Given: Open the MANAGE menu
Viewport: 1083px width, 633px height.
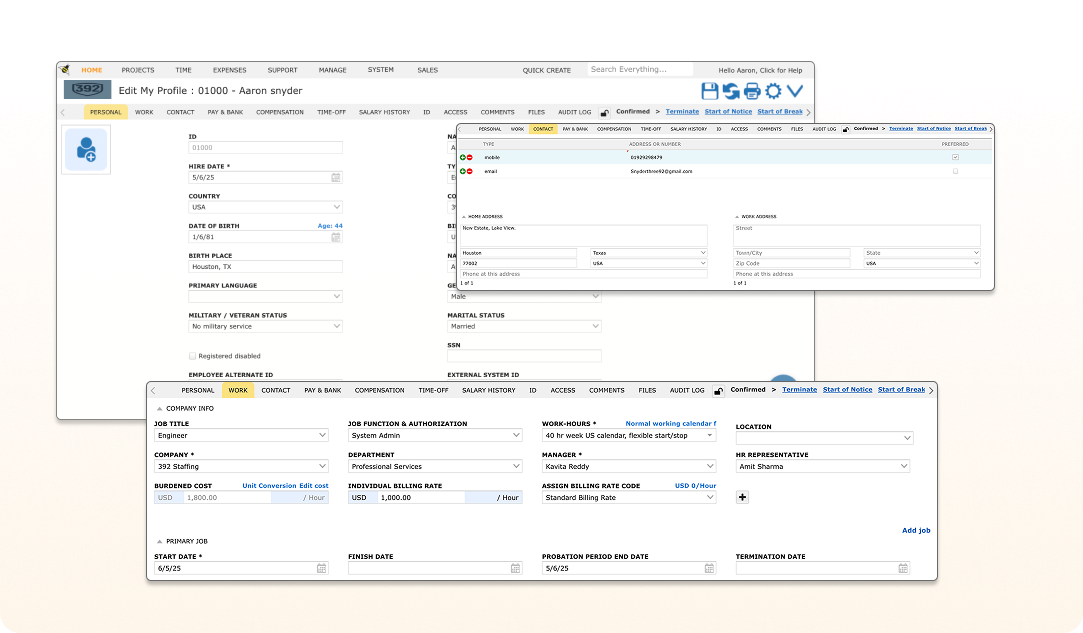Looking at the screenshot, I should coord(332,70).
